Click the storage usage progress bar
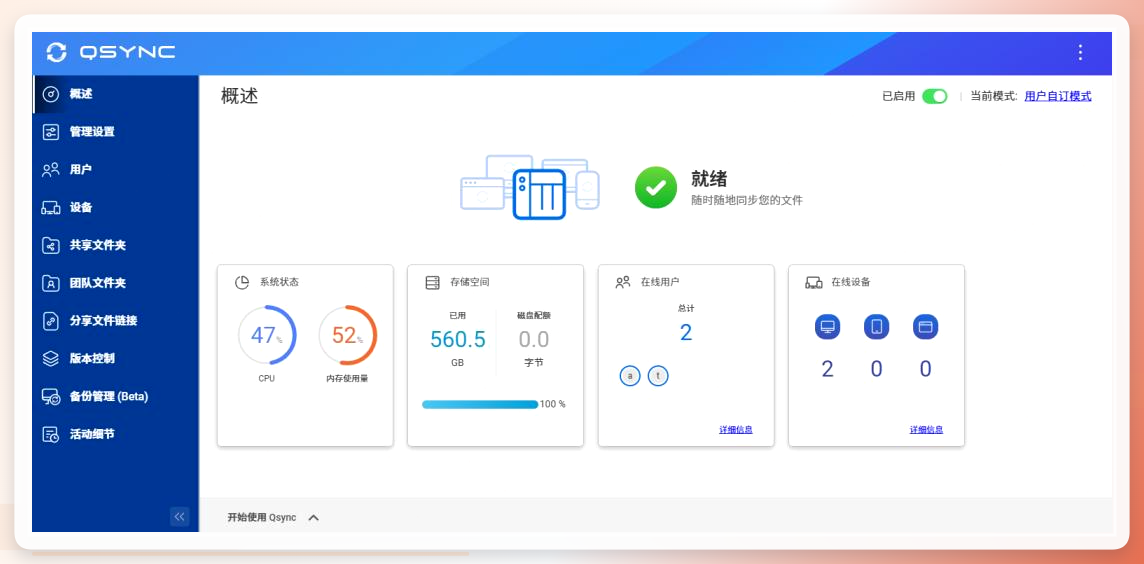This screenshot has width=1144, height=564. 480,404
